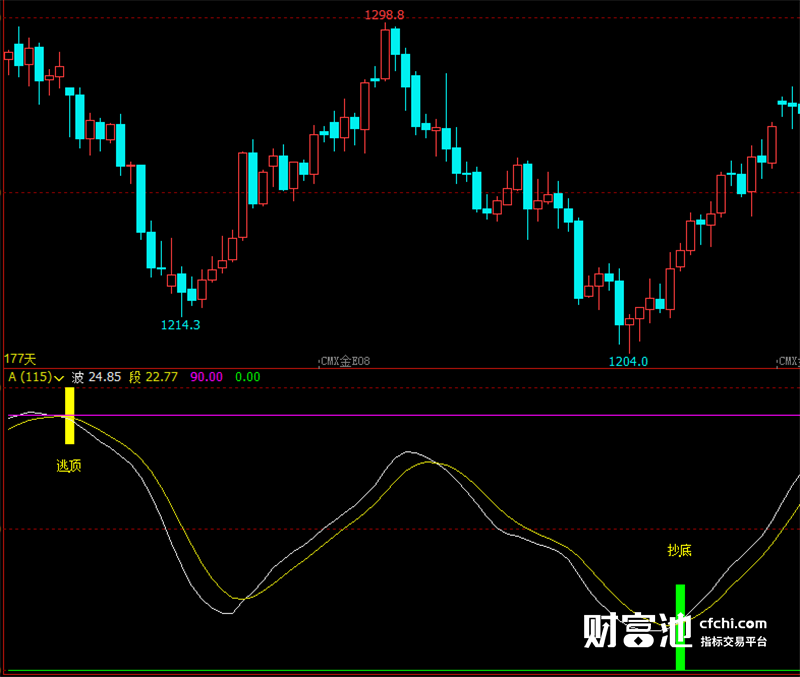
Task: Click the 波 24.85 indicator value
Action: point(96,377)
